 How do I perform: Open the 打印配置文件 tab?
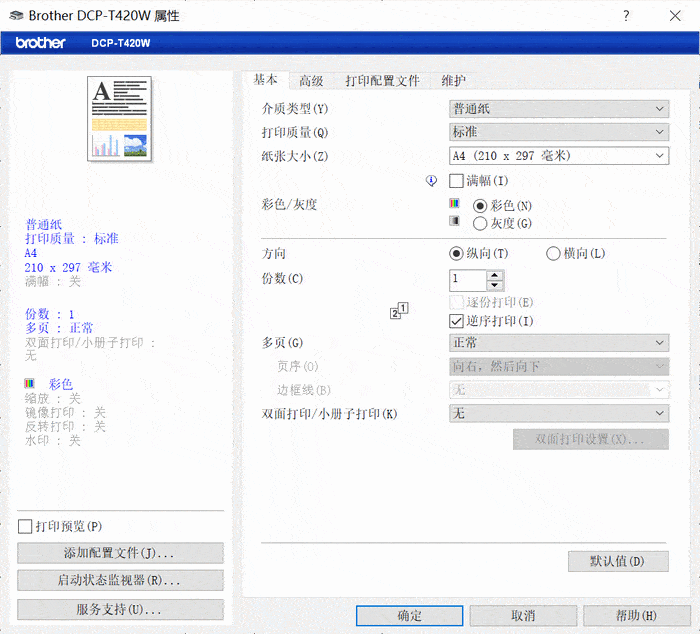(x=382, y=81)
